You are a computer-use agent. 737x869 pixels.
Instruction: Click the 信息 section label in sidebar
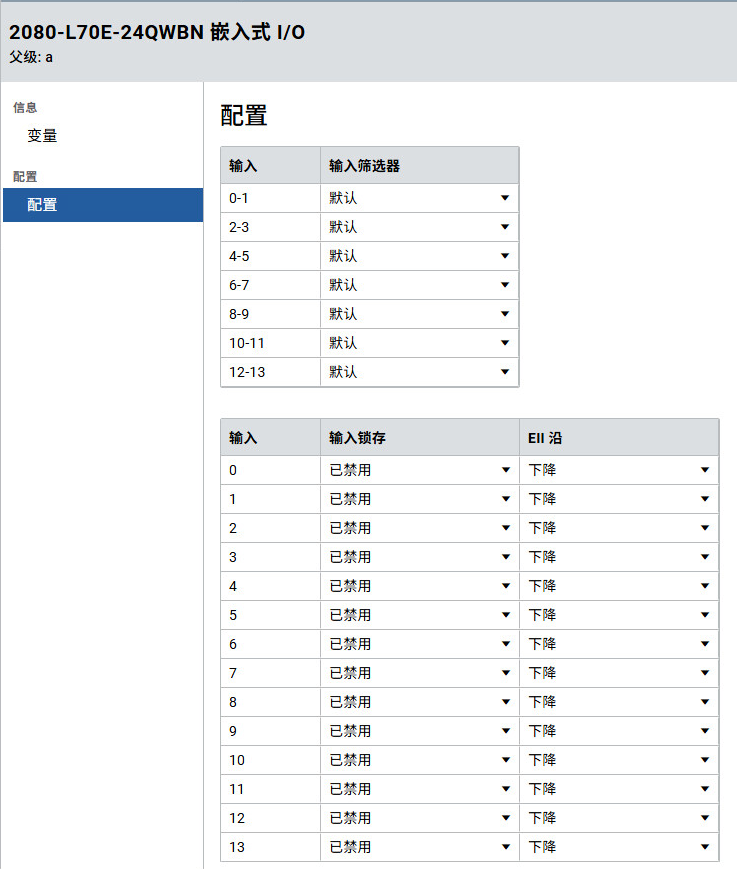coord(25,108)
